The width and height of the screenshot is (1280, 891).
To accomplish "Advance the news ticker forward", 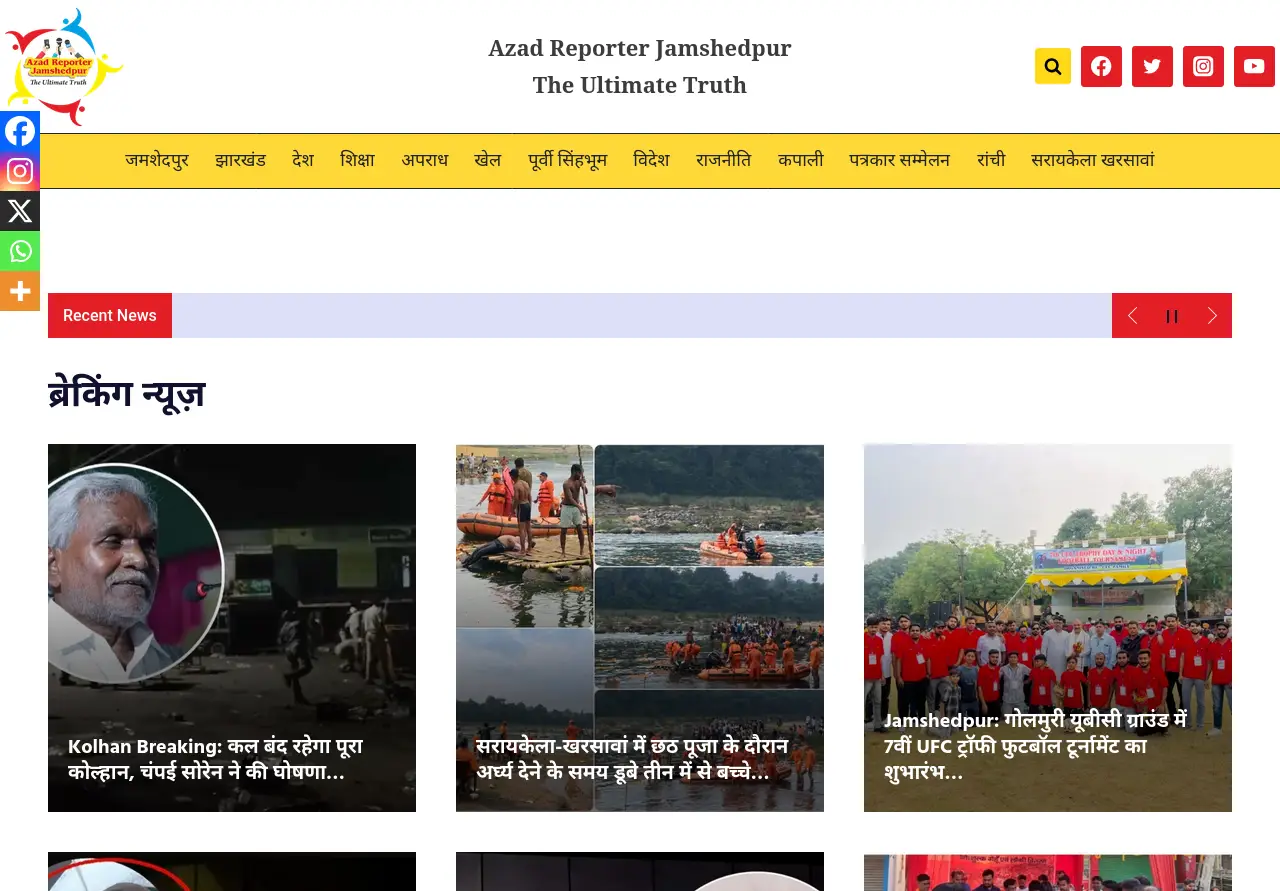I will [1212, 315].
